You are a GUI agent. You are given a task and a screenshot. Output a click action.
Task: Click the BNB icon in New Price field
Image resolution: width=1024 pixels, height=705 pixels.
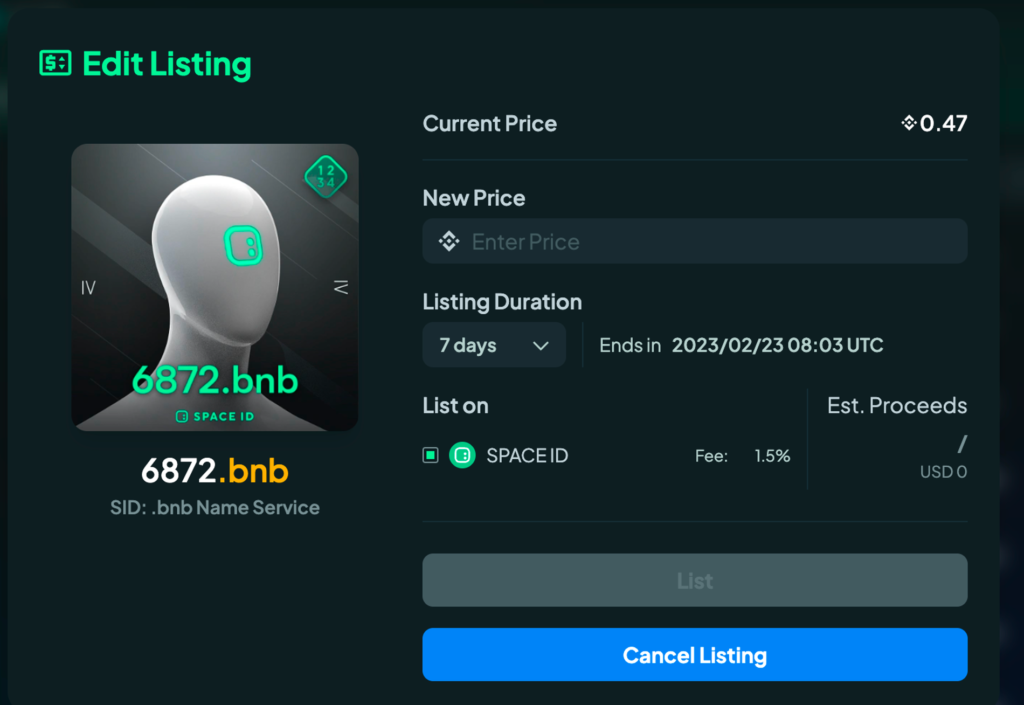coord(449,242)
